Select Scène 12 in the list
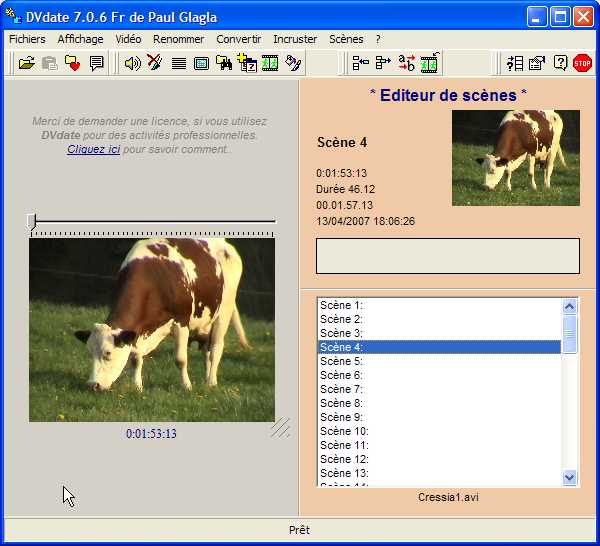This screenshot has height=546, width=600. pyautogui.click(x=439, y=459)
